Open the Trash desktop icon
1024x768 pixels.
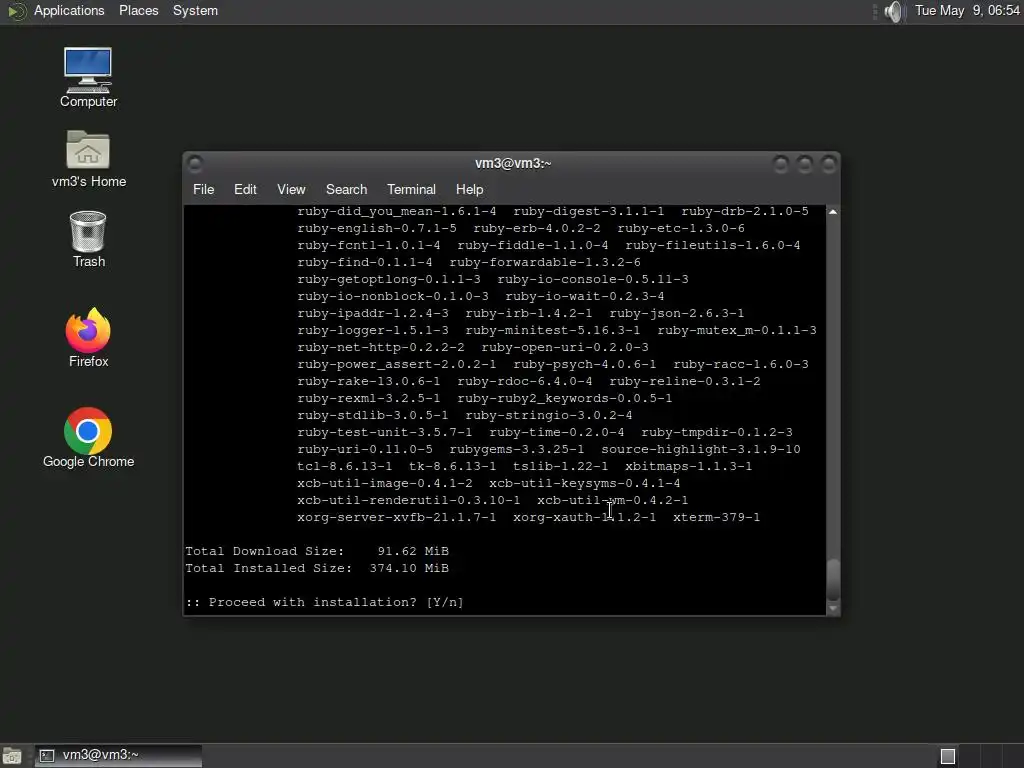(88, 239)
